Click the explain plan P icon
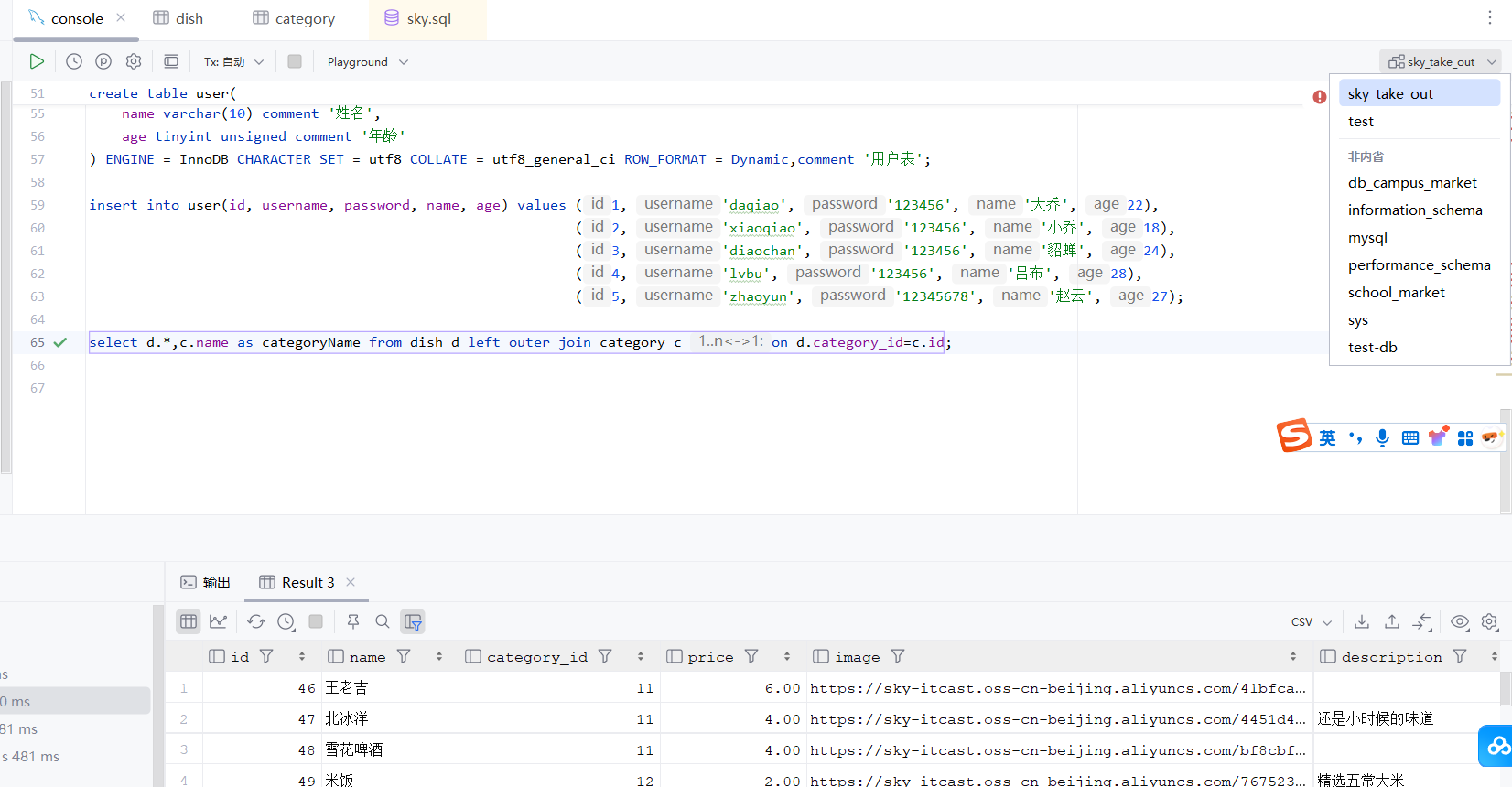Screen dimensions: 1512x787 [103, 61]
